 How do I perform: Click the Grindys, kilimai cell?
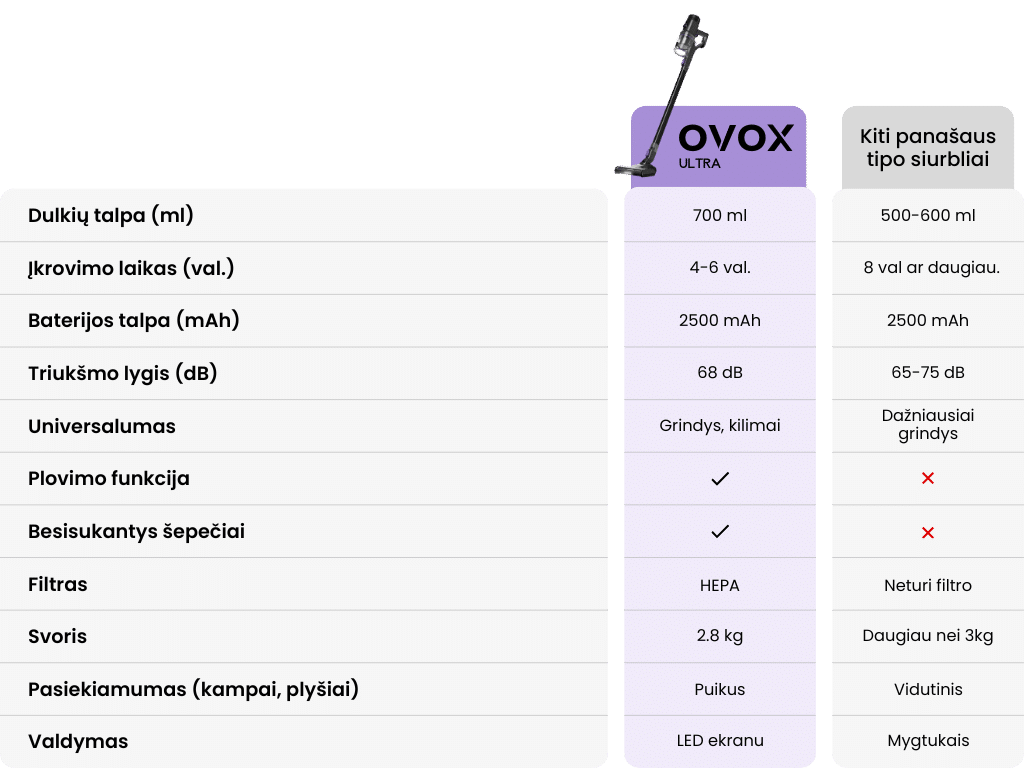click(x=719, y=426)
